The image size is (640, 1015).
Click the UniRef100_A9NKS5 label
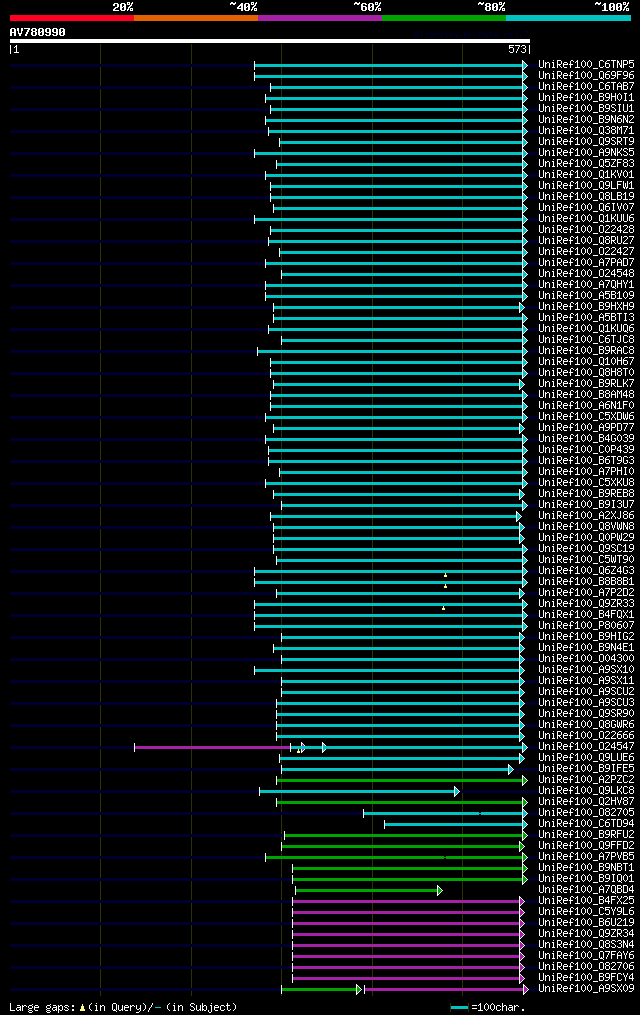click(586, 153)
